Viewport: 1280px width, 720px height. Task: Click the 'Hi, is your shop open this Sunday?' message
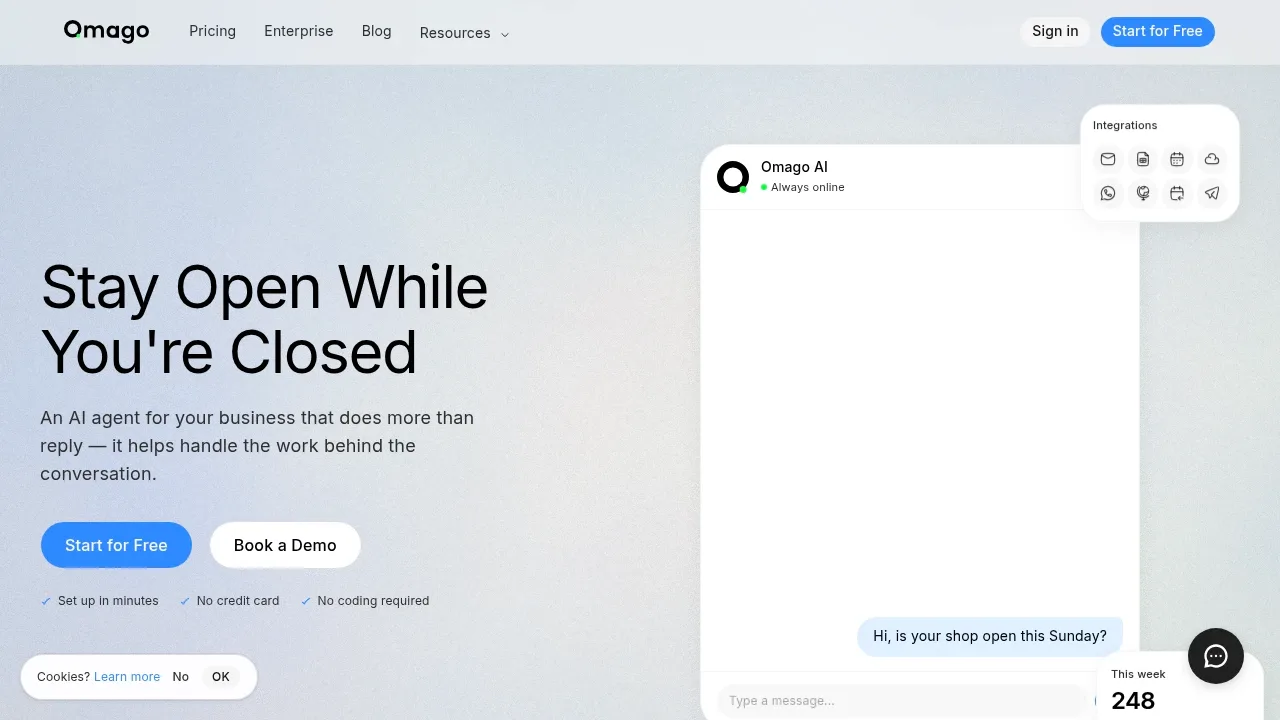coord(990,636)
